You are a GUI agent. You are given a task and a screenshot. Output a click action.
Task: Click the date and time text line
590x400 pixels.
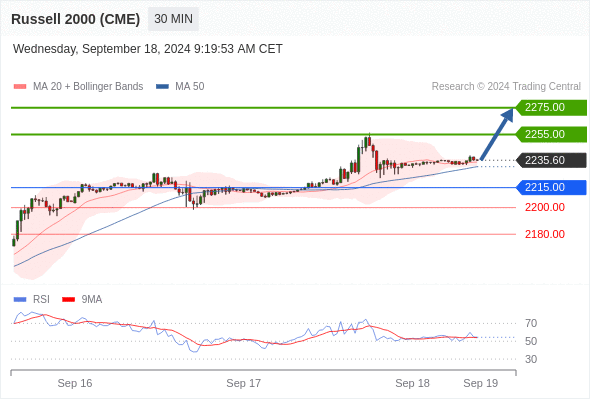[x=148, y=49]
